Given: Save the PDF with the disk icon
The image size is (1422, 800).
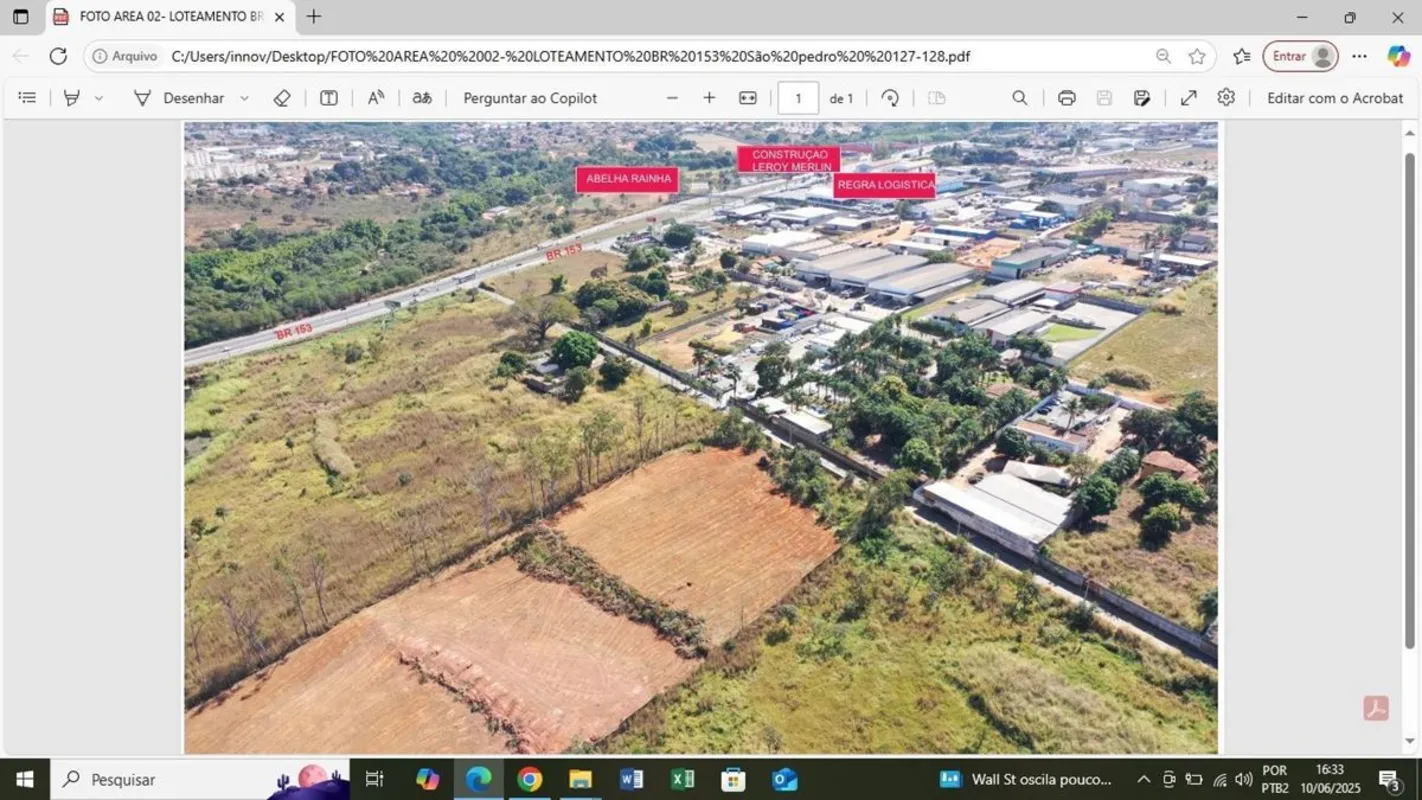Looking at the screenshot, I should pos(1104,98).
